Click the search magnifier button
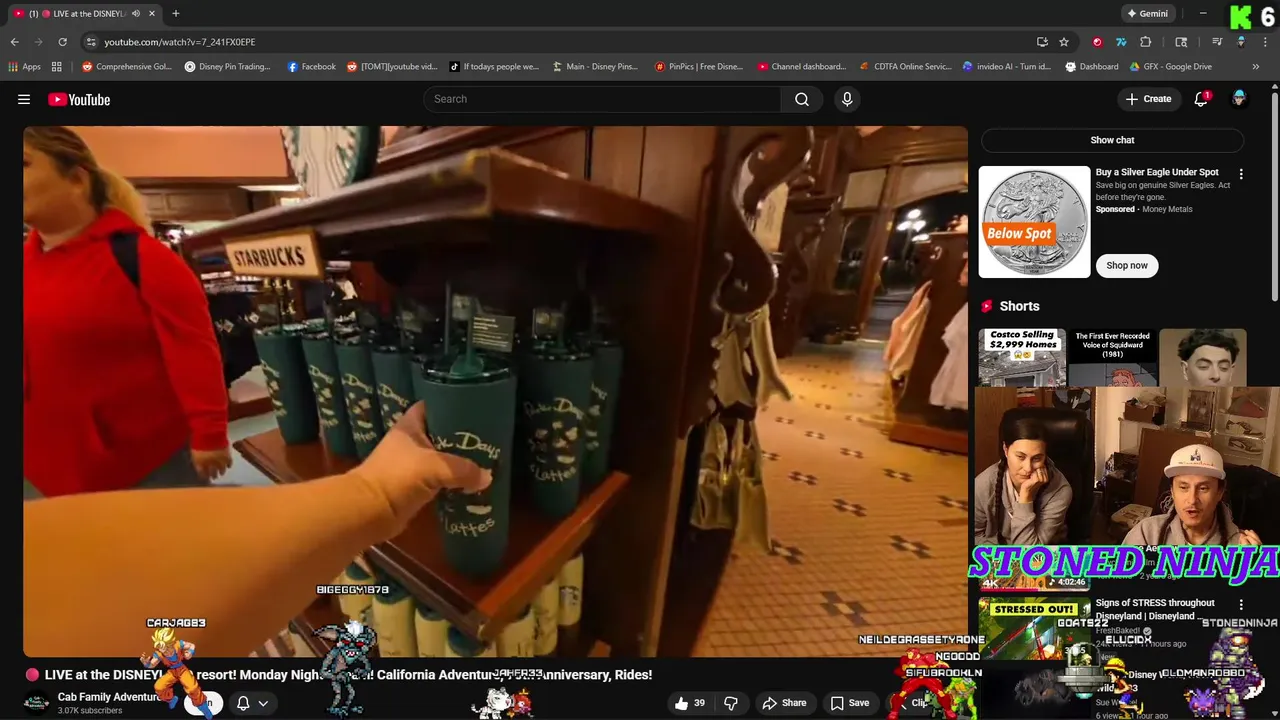 802,99
